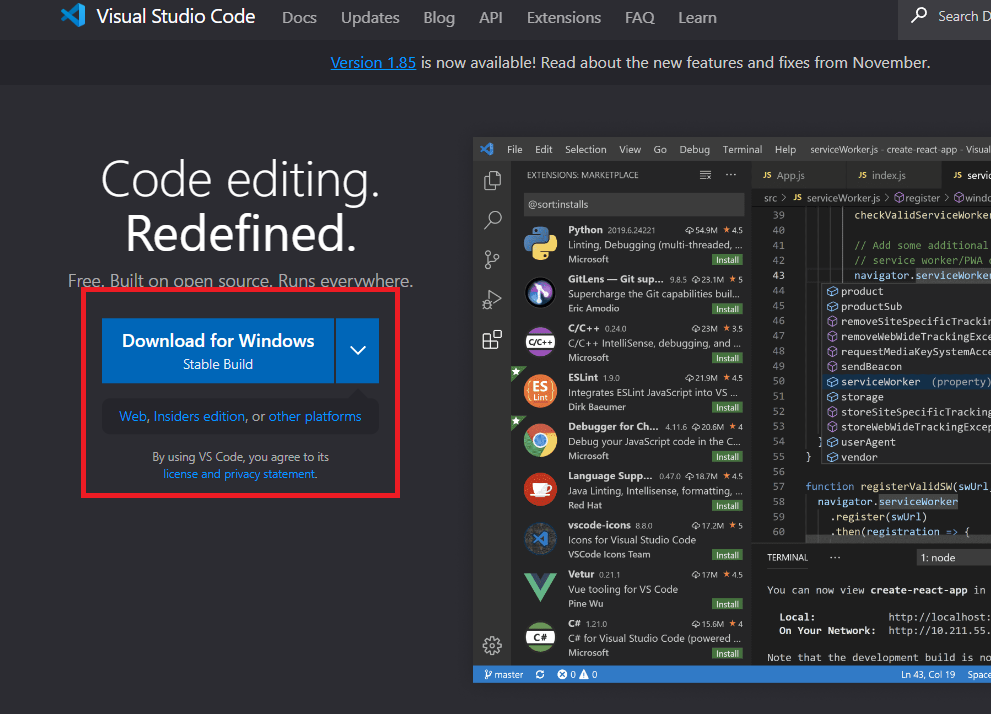Select serviceWorker (property) autocomplete suggestion
The width and height of the screenshot is (993, 714).
coord(908,381)
